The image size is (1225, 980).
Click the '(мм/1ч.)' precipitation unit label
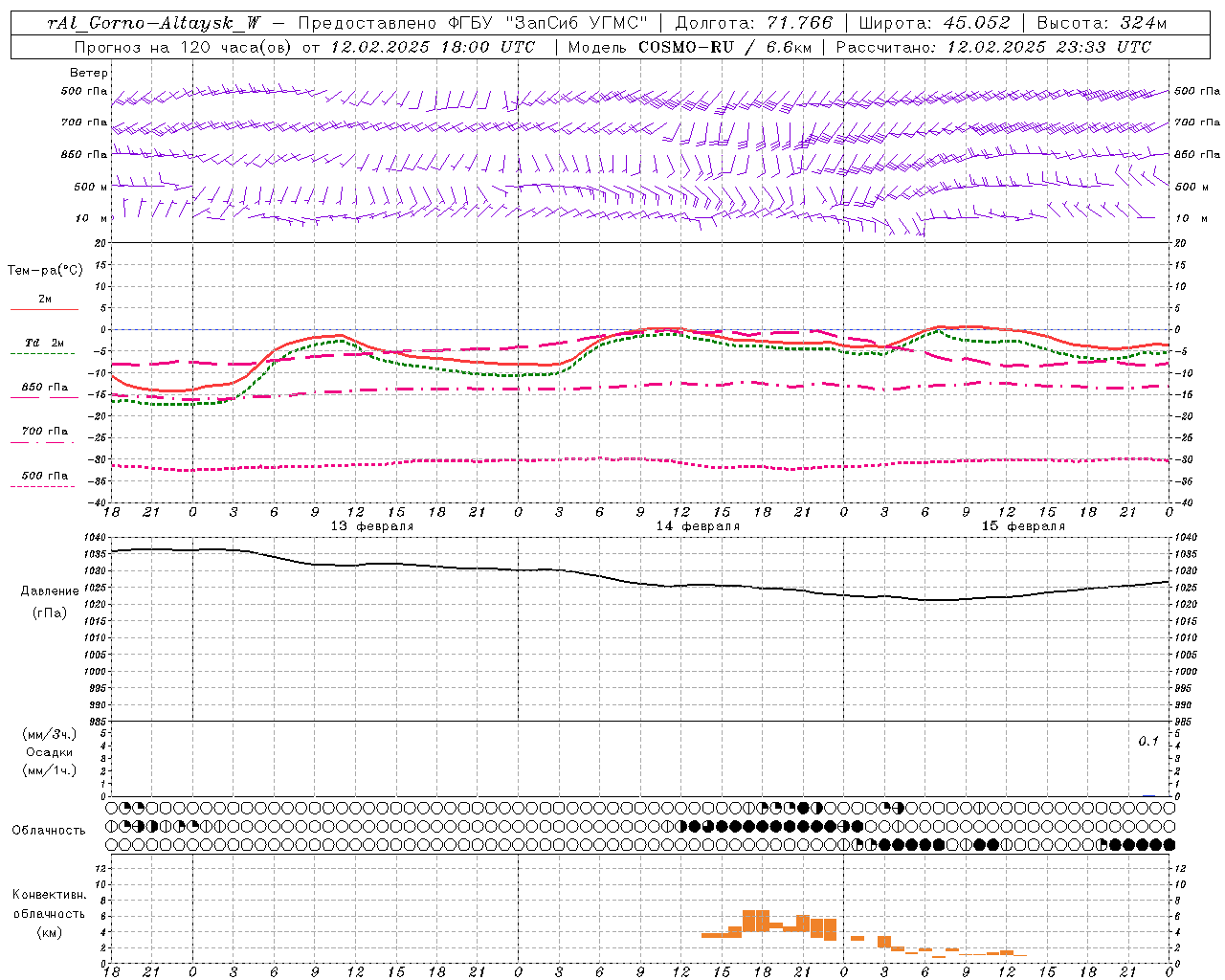point(49,770)
